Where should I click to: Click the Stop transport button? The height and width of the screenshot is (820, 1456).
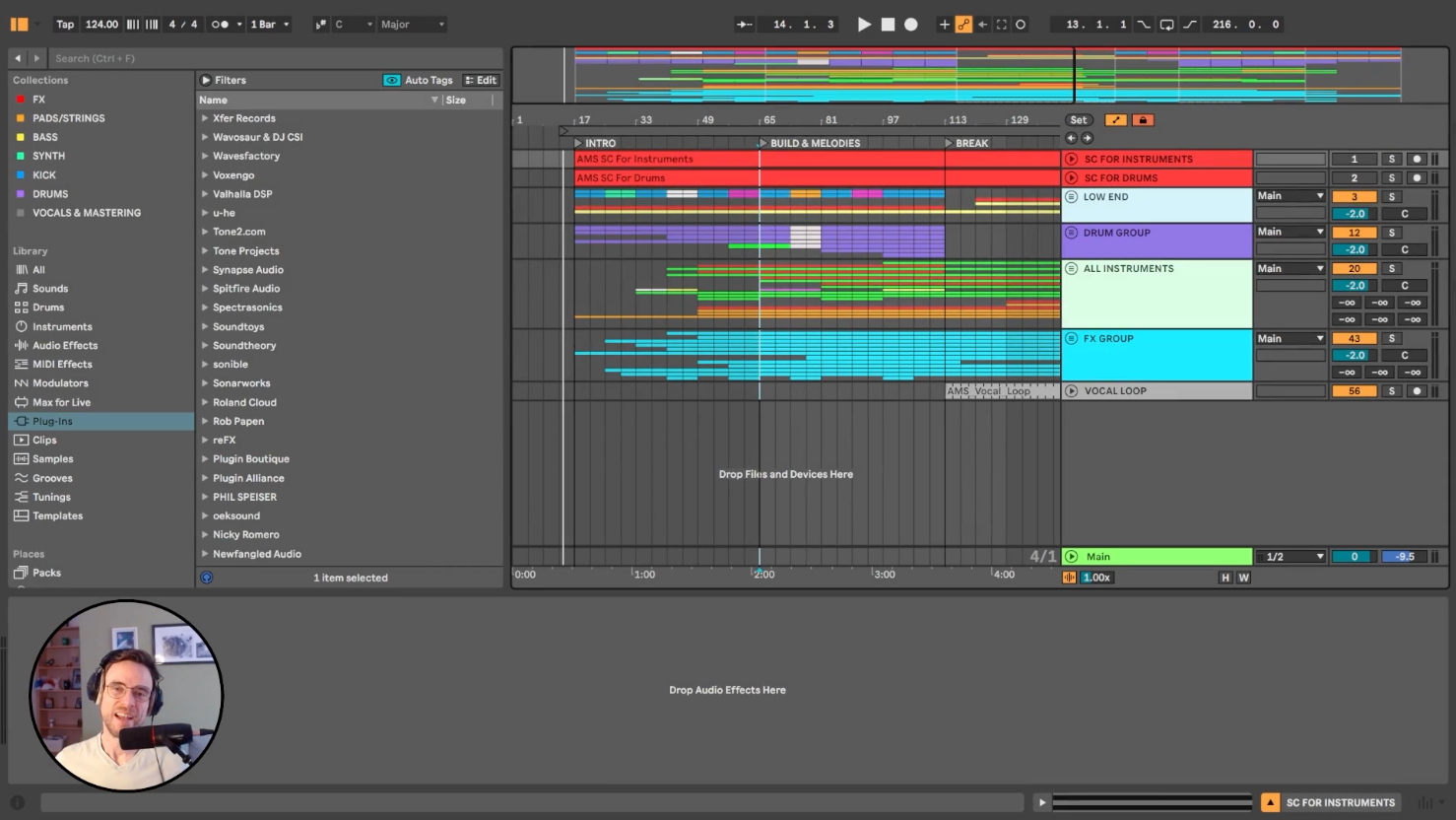[888, 25]
